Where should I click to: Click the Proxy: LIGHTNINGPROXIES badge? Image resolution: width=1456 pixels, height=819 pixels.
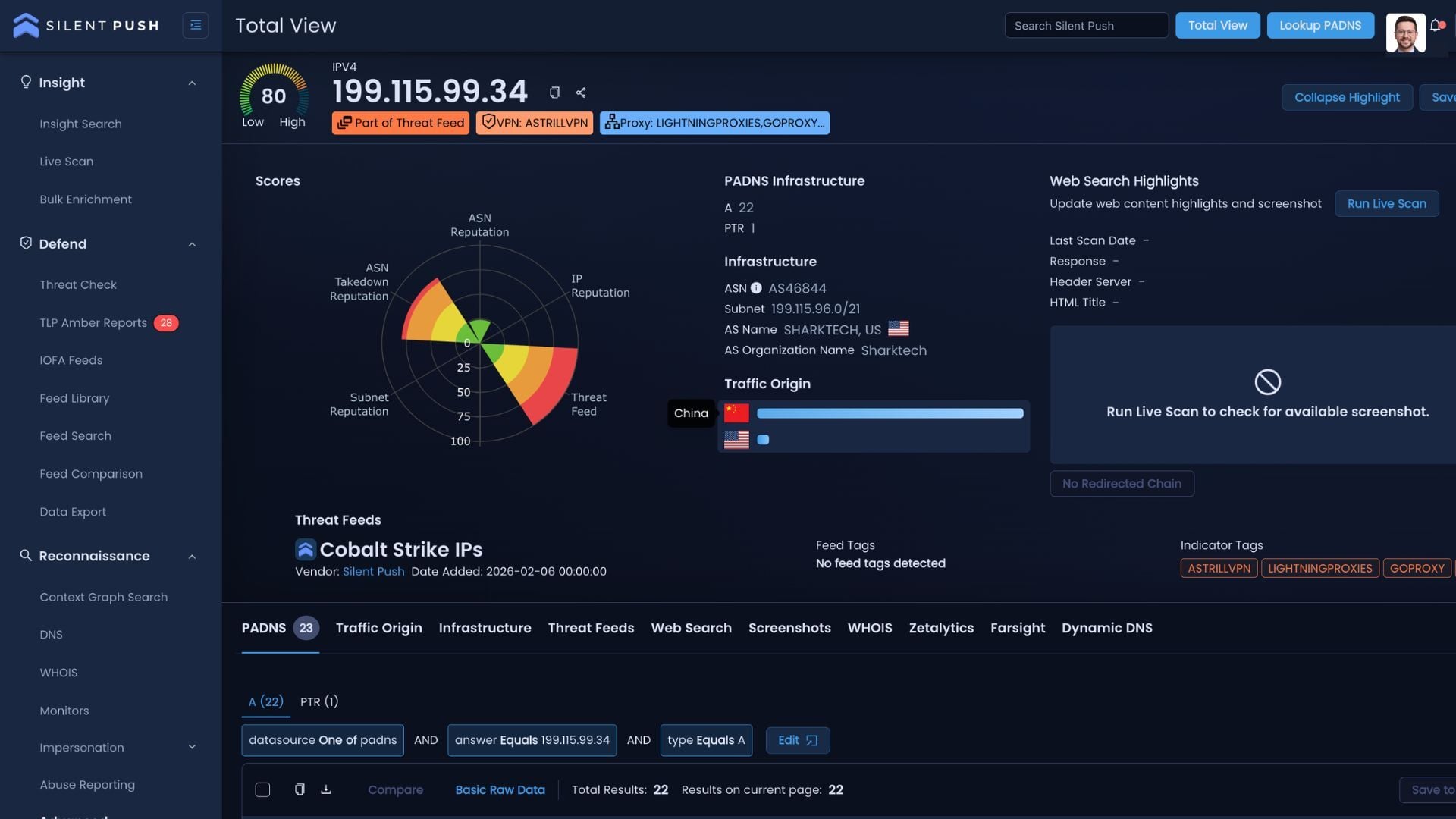[x=714, y=123]
